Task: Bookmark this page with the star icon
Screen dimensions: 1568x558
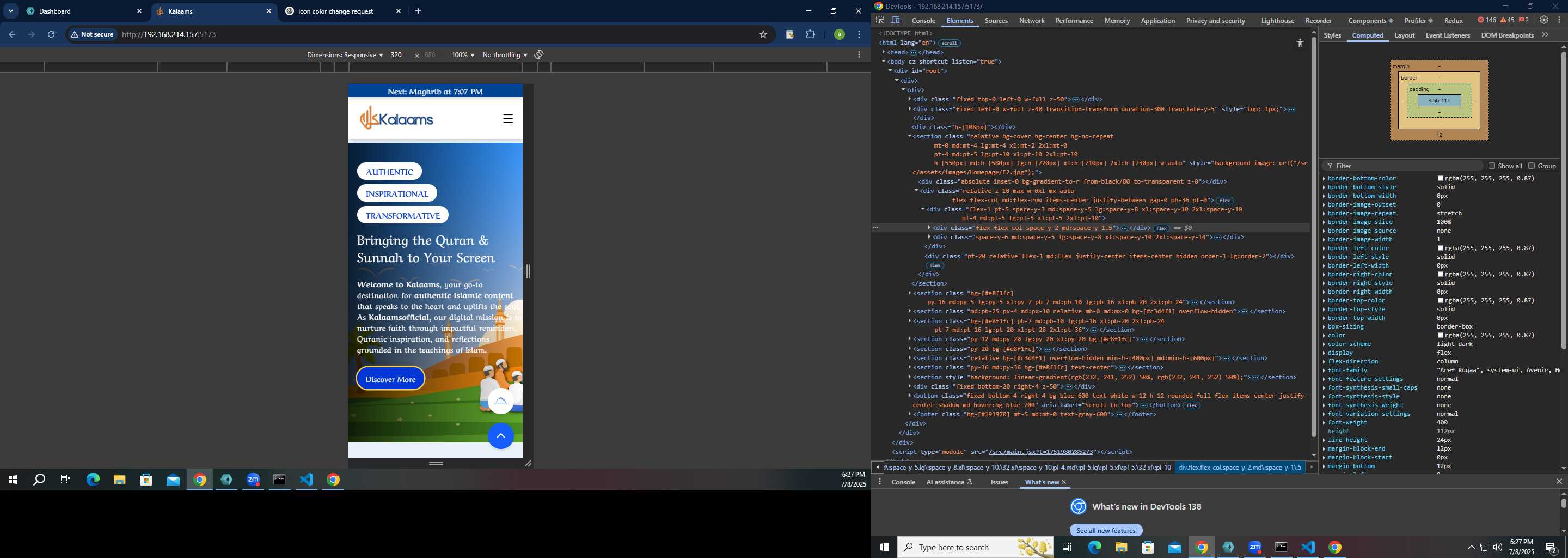Action: (763, 35)
